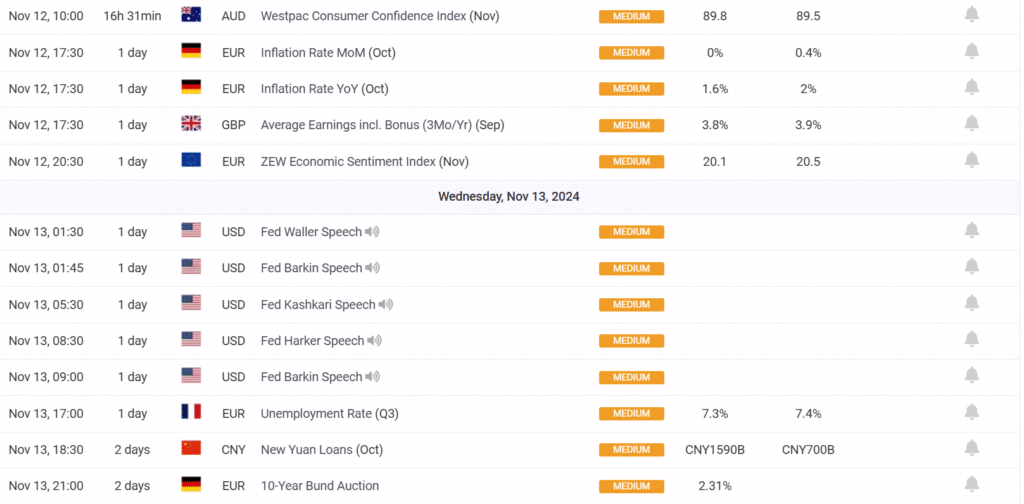Click speaker icon beside Fed Harker Speech

click(x=375, y=341)
